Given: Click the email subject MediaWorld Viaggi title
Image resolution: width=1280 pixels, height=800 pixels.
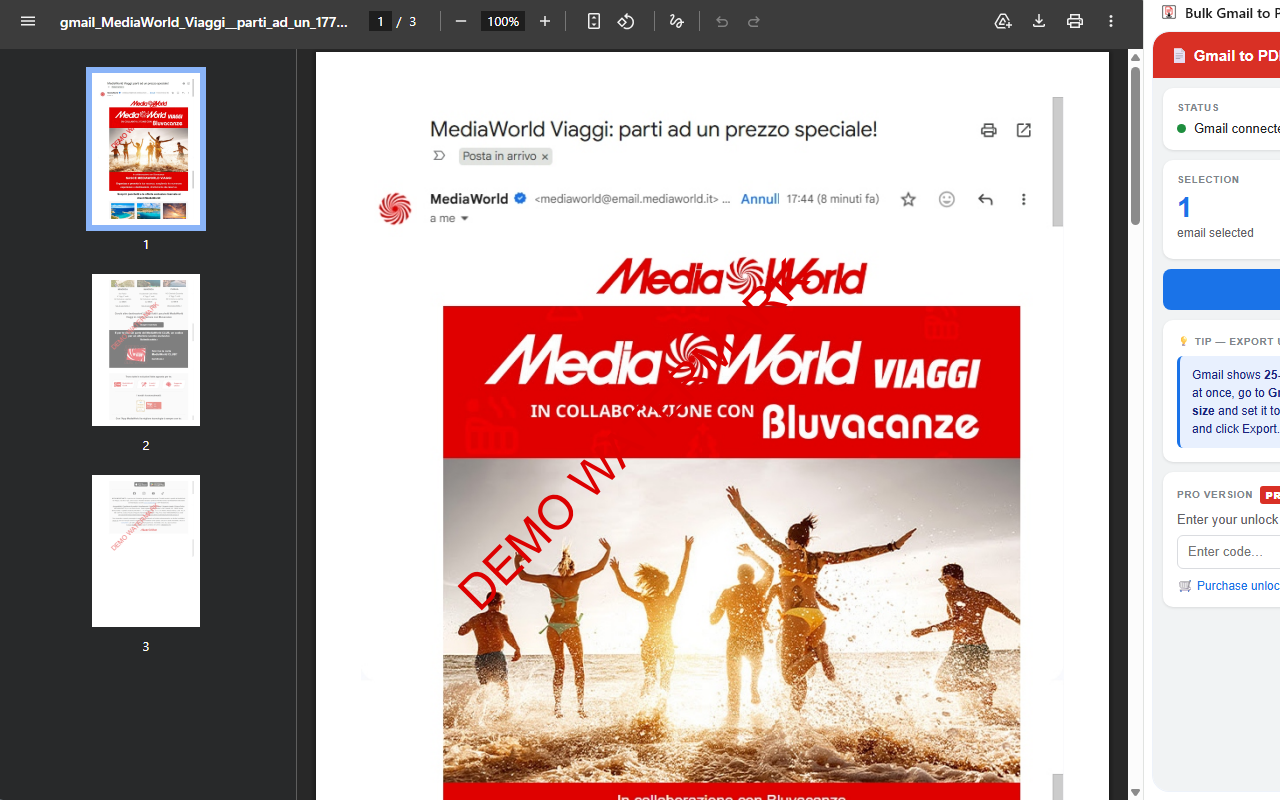Looking at the screenshot, I should click(653, 129).
